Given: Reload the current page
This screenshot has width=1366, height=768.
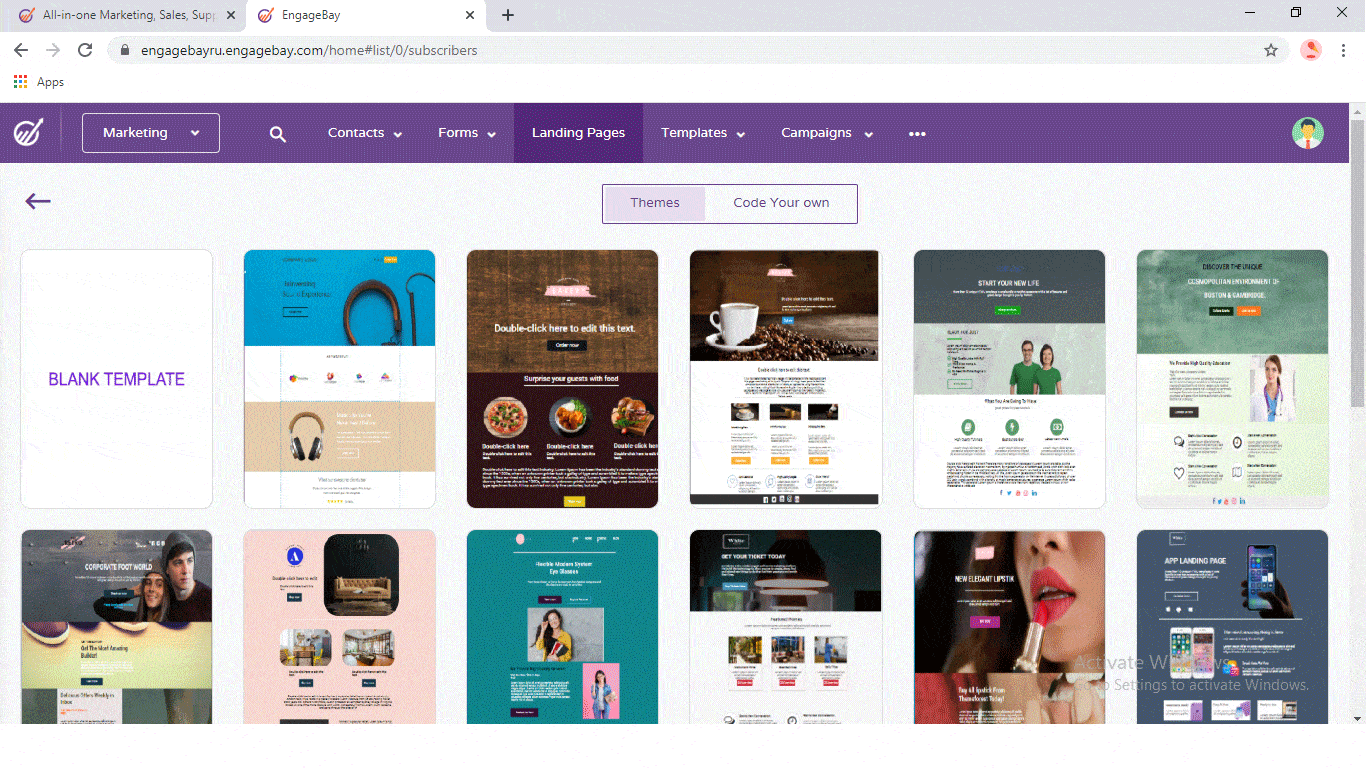Looking at the screenshot, I should pos(84,49).
